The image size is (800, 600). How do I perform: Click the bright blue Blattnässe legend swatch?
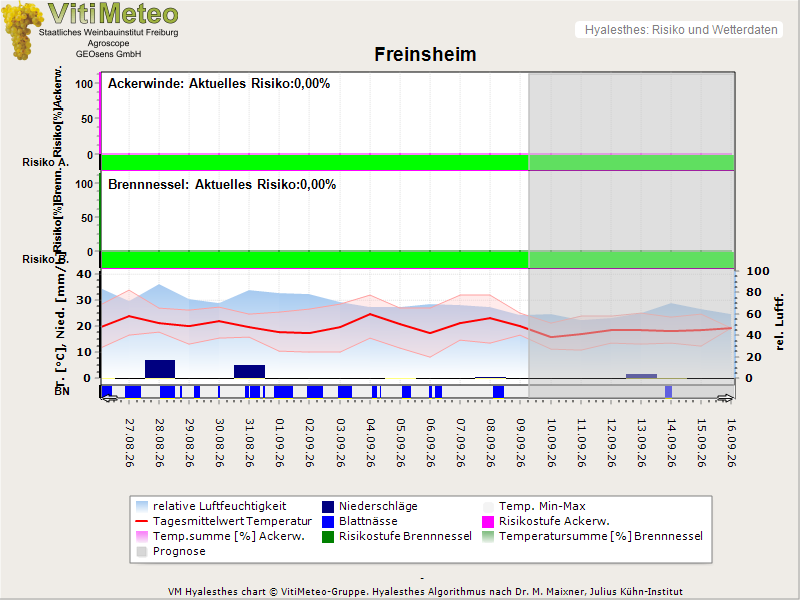click(328, 521)
